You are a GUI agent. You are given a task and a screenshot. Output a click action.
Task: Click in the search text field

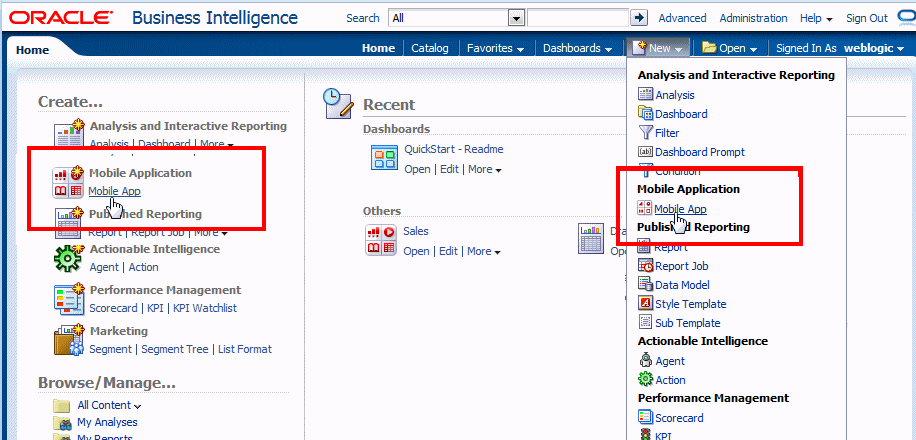[x=578, y=18]
